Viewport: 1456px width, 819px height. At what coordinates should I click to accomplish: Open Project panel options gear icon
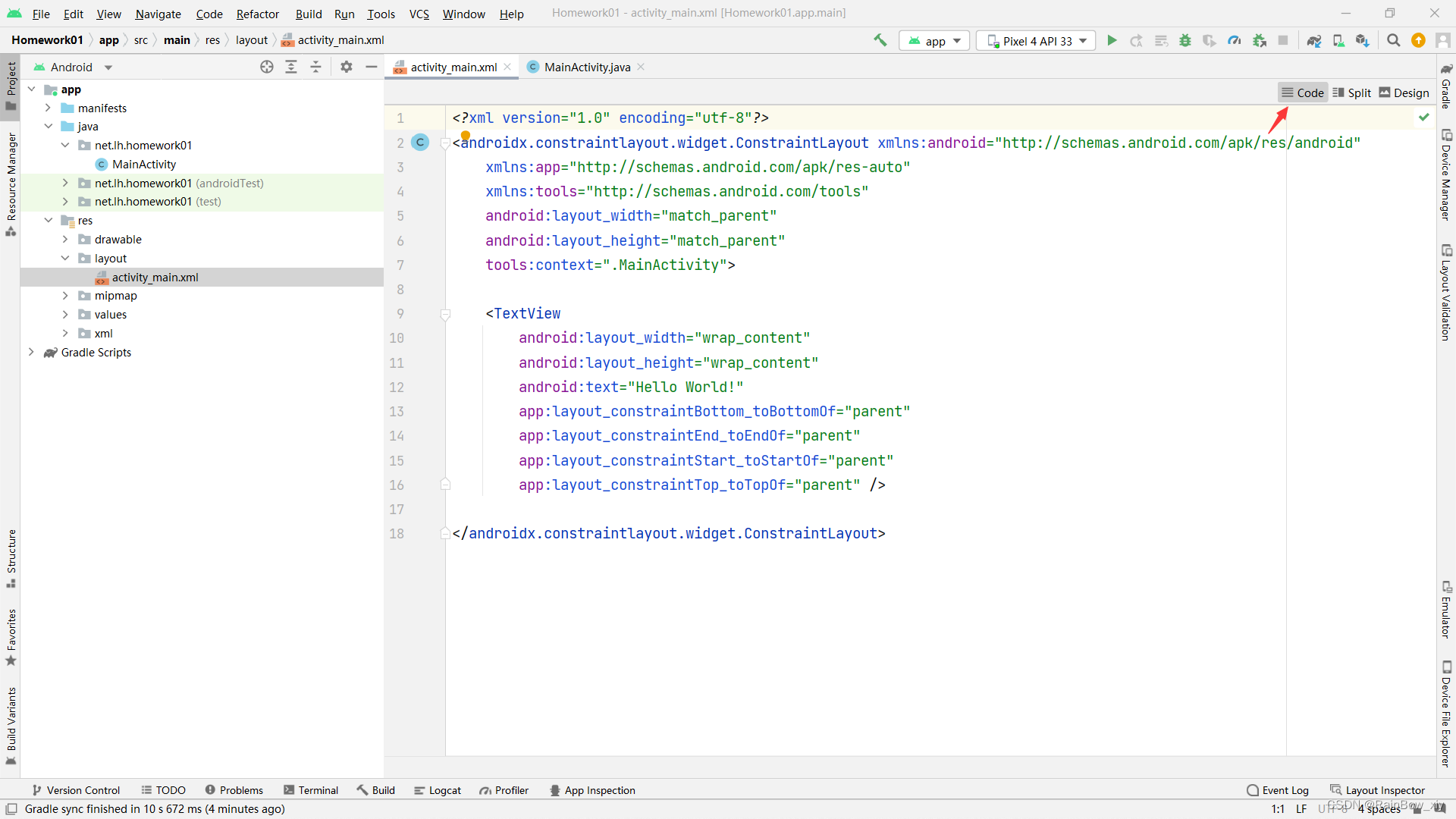(347, 67)
